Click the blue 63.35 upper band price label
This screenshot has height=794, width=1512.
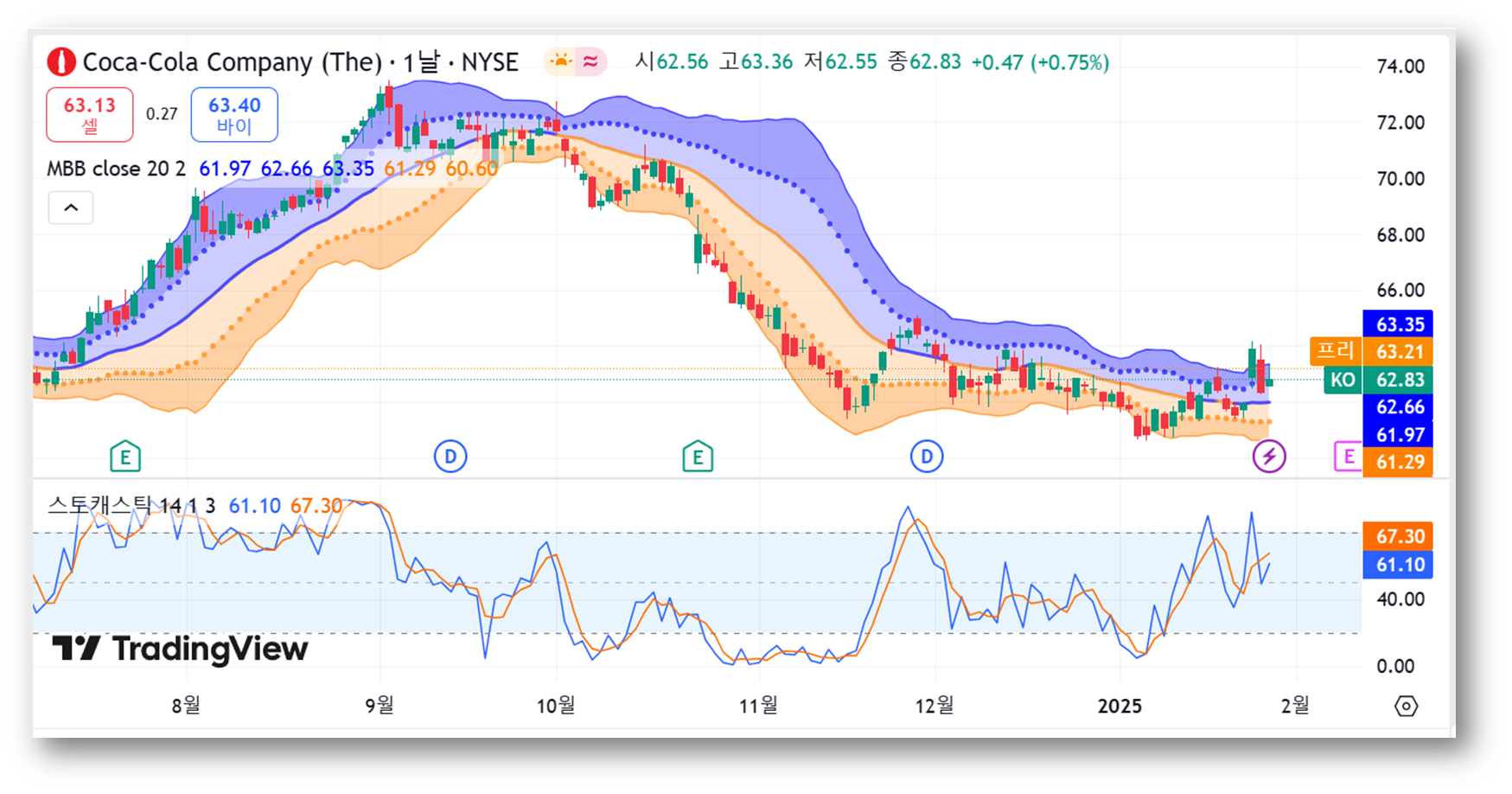(x=1398, y=324)
